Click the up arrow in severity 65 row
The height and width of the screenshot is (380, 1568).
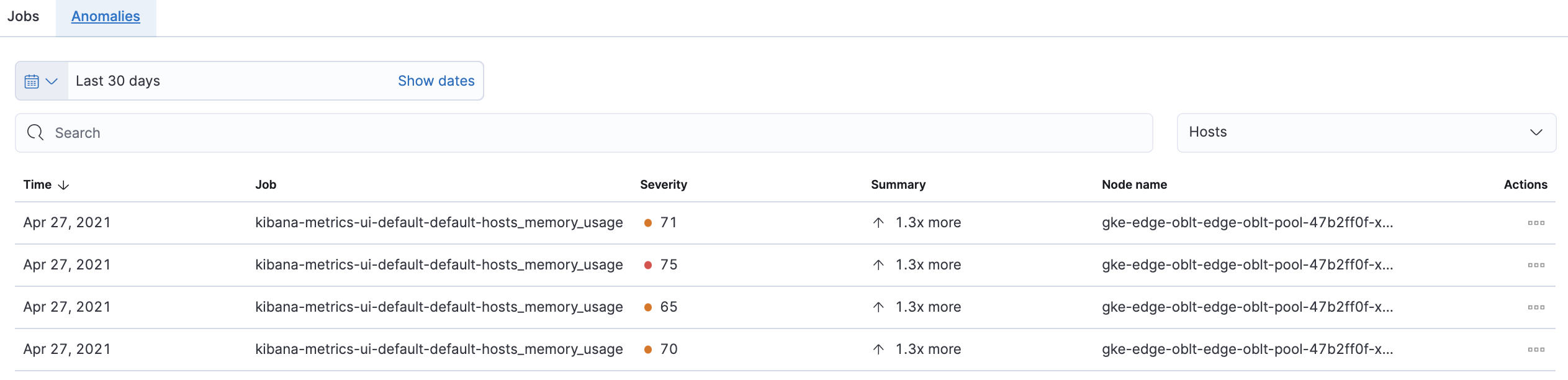click(878, 307)
